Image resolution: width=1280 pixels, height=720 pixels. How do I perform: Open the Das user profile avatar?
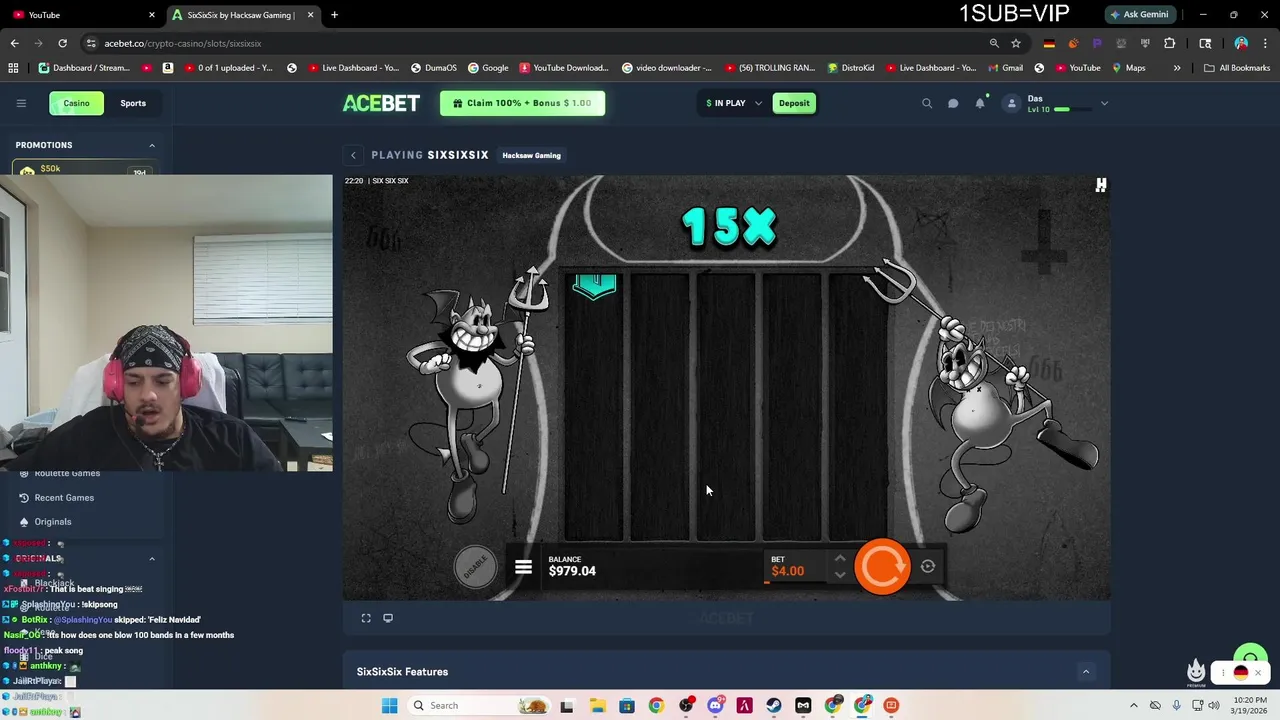click(1011, 103)
